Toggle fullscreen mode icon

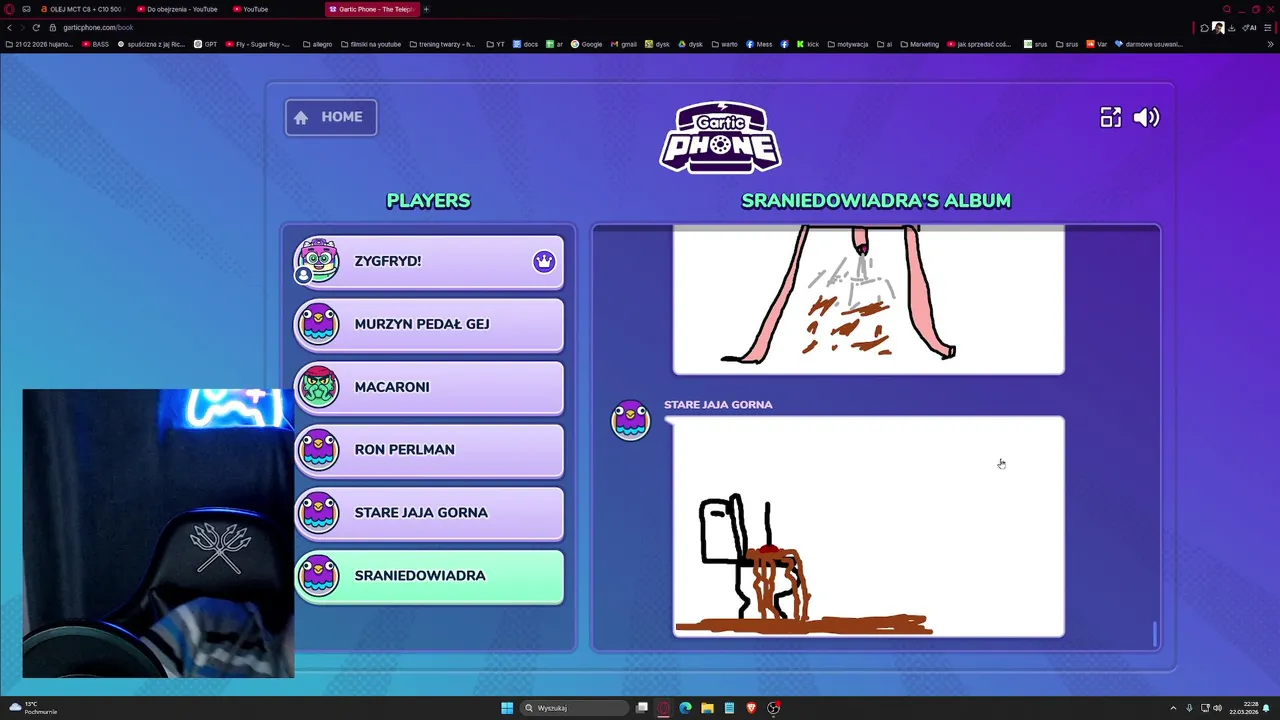(x=1111, y=117)
